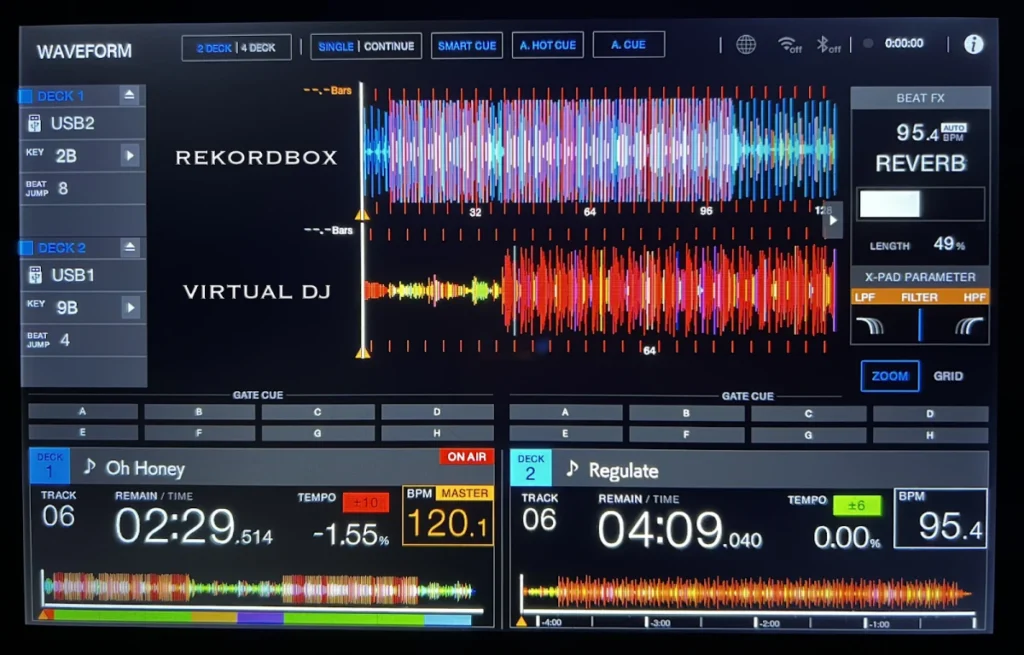Toggle Deck 2 tempo range ±6

856,505
